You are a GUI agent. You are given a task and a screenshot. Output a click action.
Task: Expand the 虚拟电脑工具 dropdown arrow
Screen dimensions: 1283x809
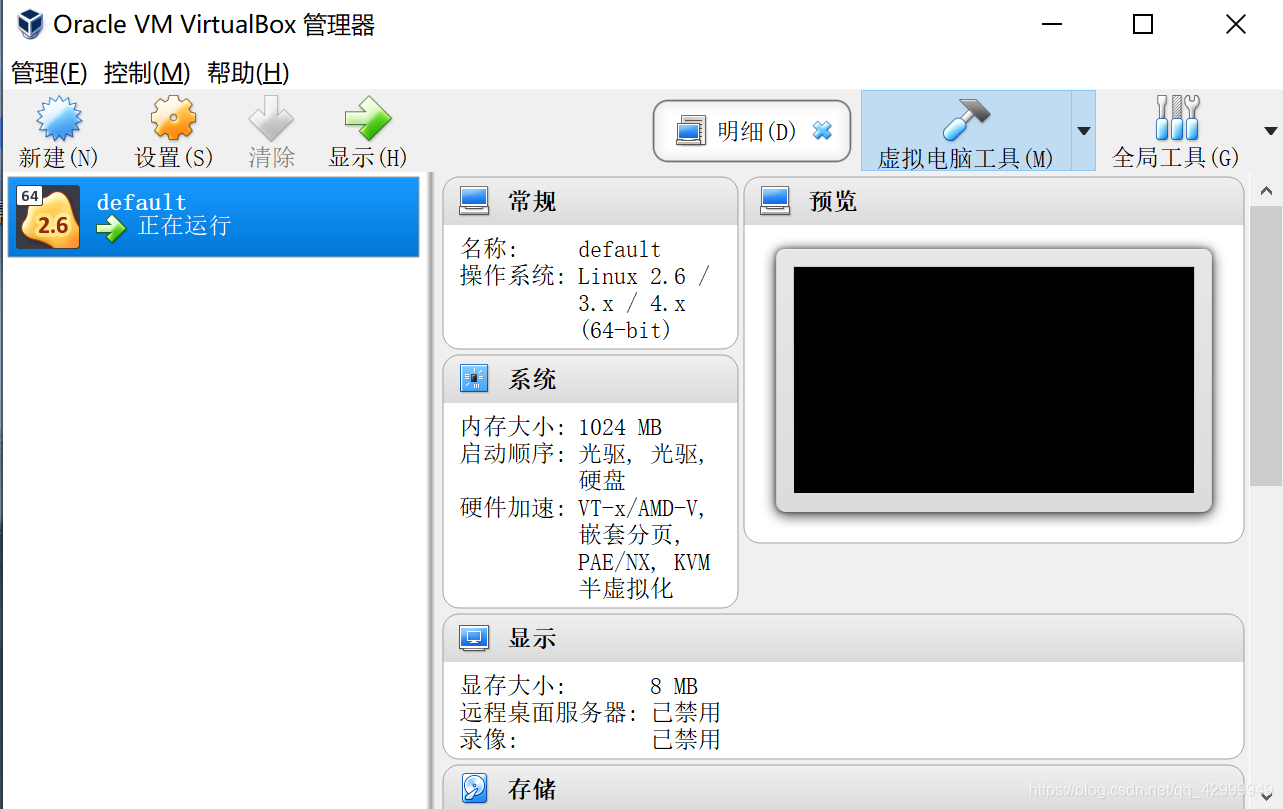point(1083,131)
